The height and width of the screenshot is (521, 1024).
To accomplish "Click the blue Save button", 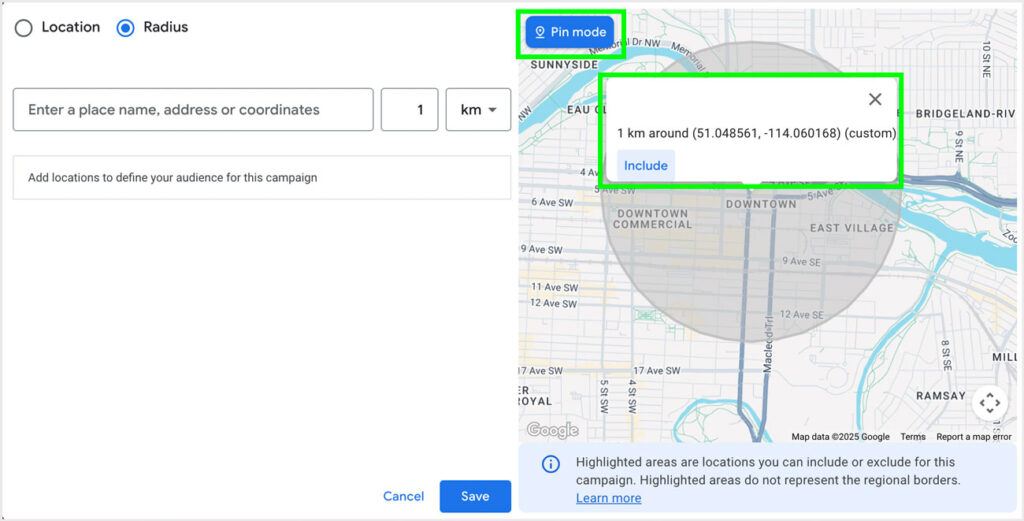I will 475,496.
